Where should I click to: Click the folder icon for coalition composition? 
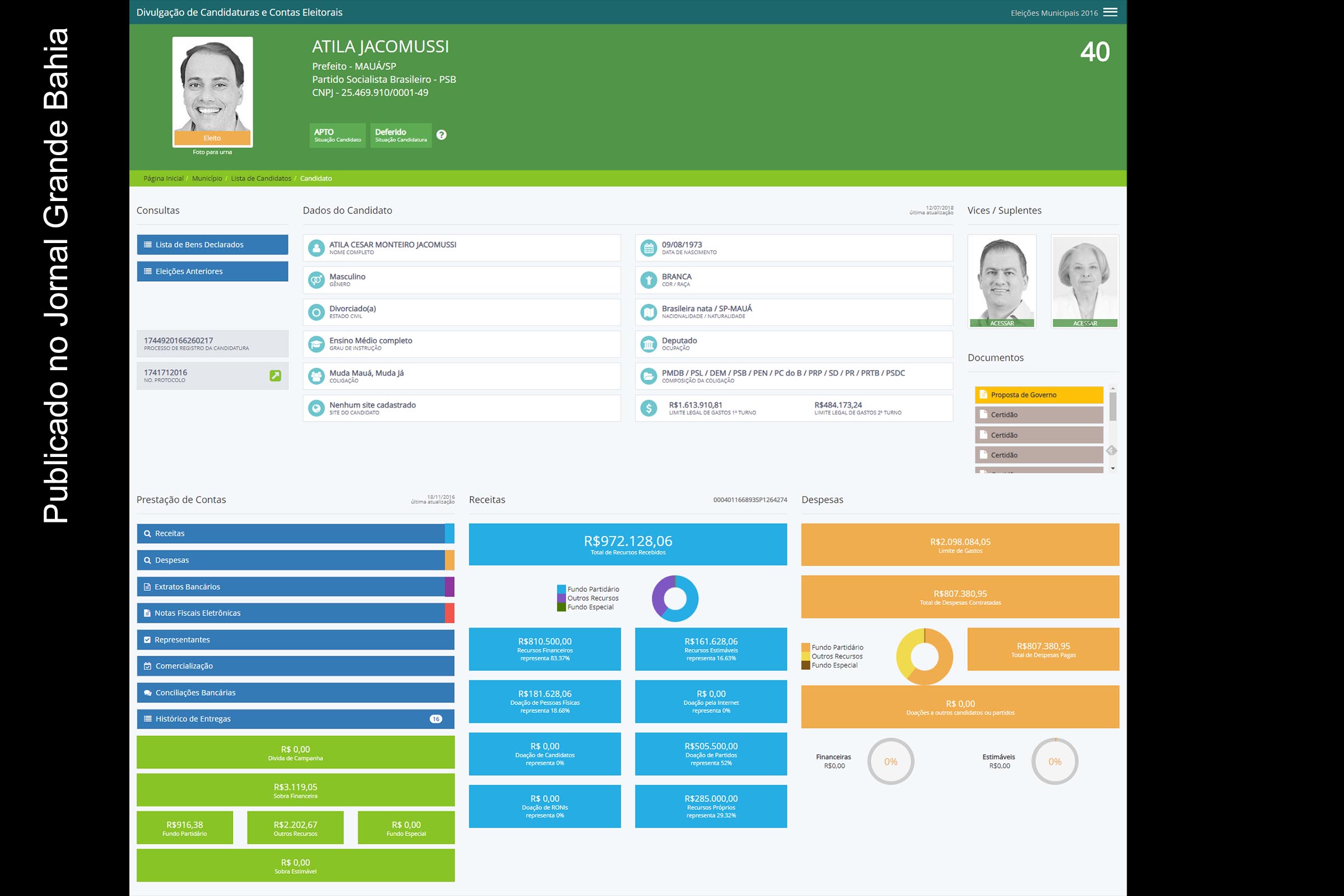click(x=648, y=376)
